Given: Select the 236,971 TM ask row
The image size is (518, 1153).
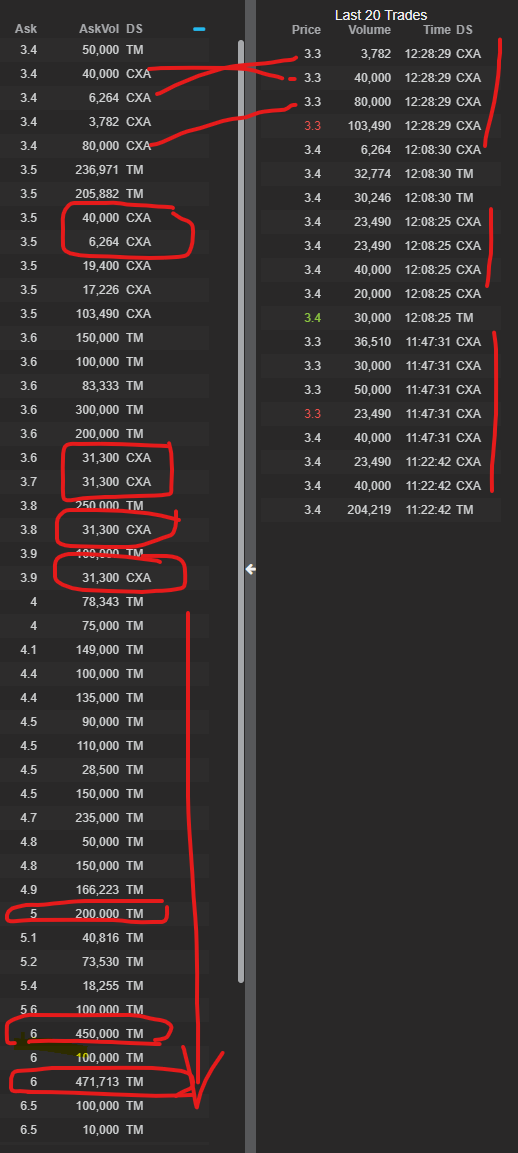Looking at the screenshot, I should [x=104, y=169].
